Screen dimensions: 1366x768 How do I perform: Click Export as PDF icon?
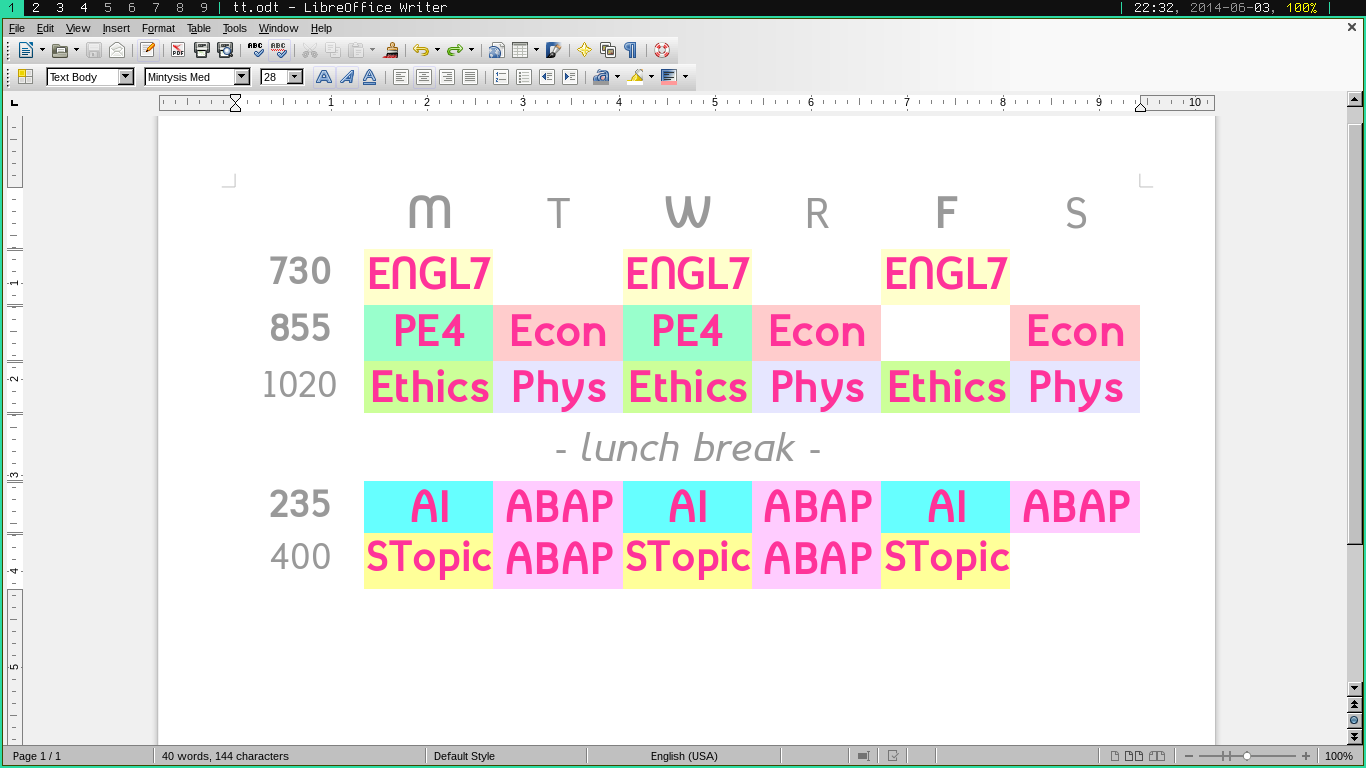tap(178, 50)
